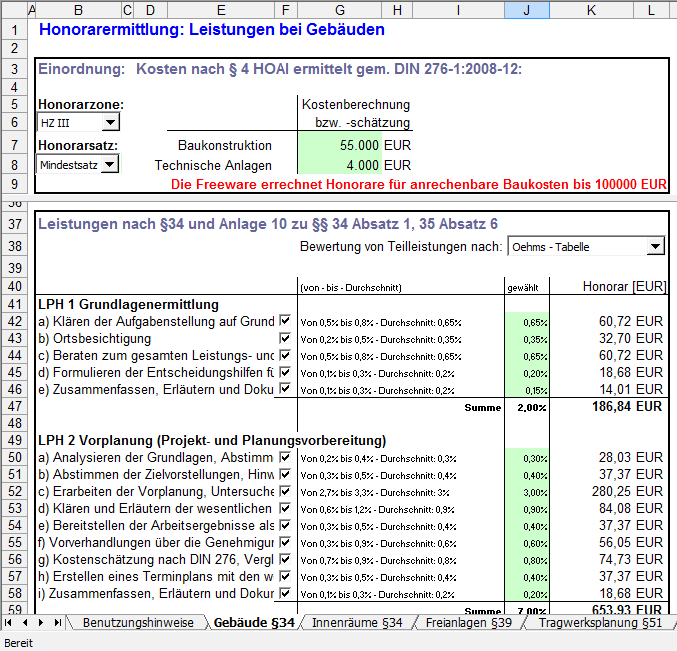Switch to 'Innenräume §34' sheet tab

click(x=357, y=623)
